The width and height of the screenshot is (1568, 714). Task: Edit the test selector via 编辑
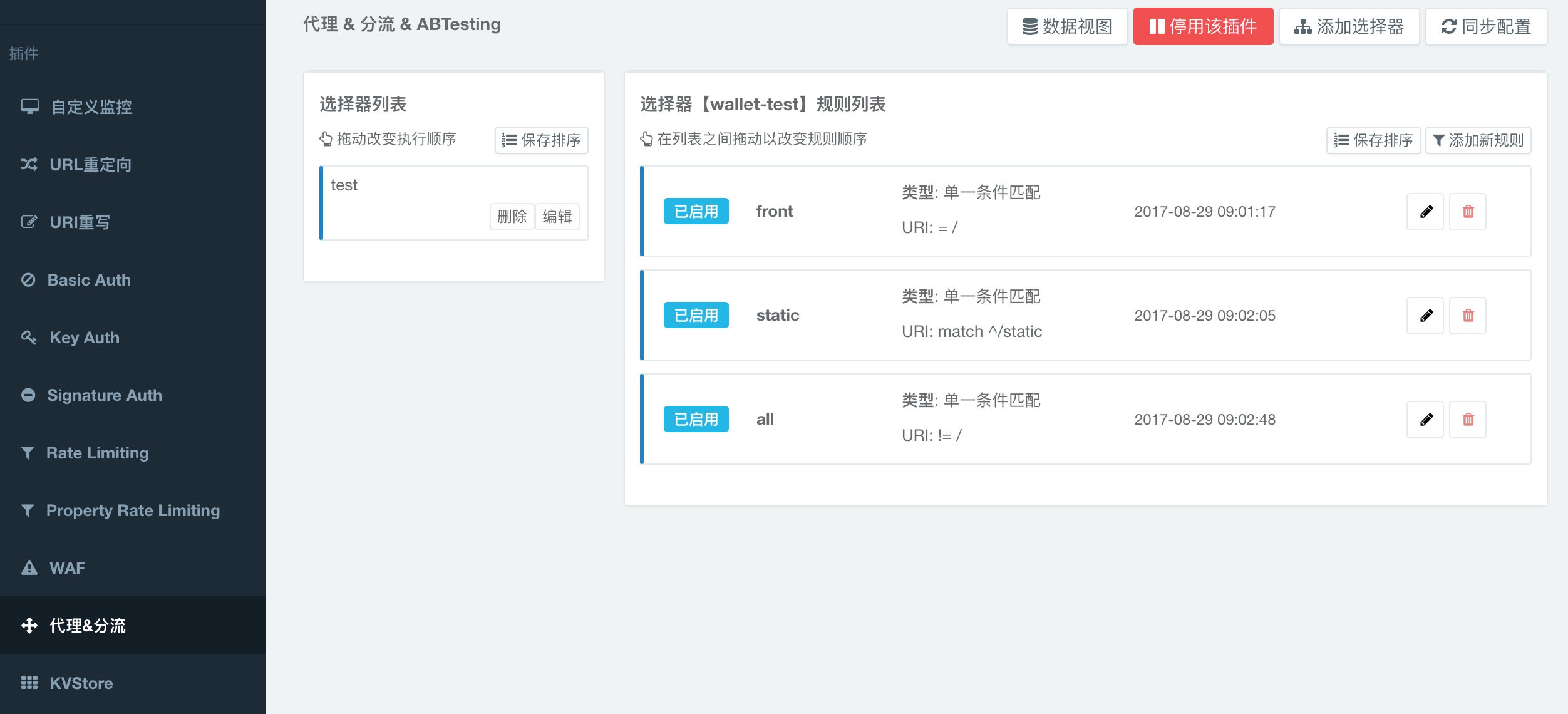pos(557,217)
